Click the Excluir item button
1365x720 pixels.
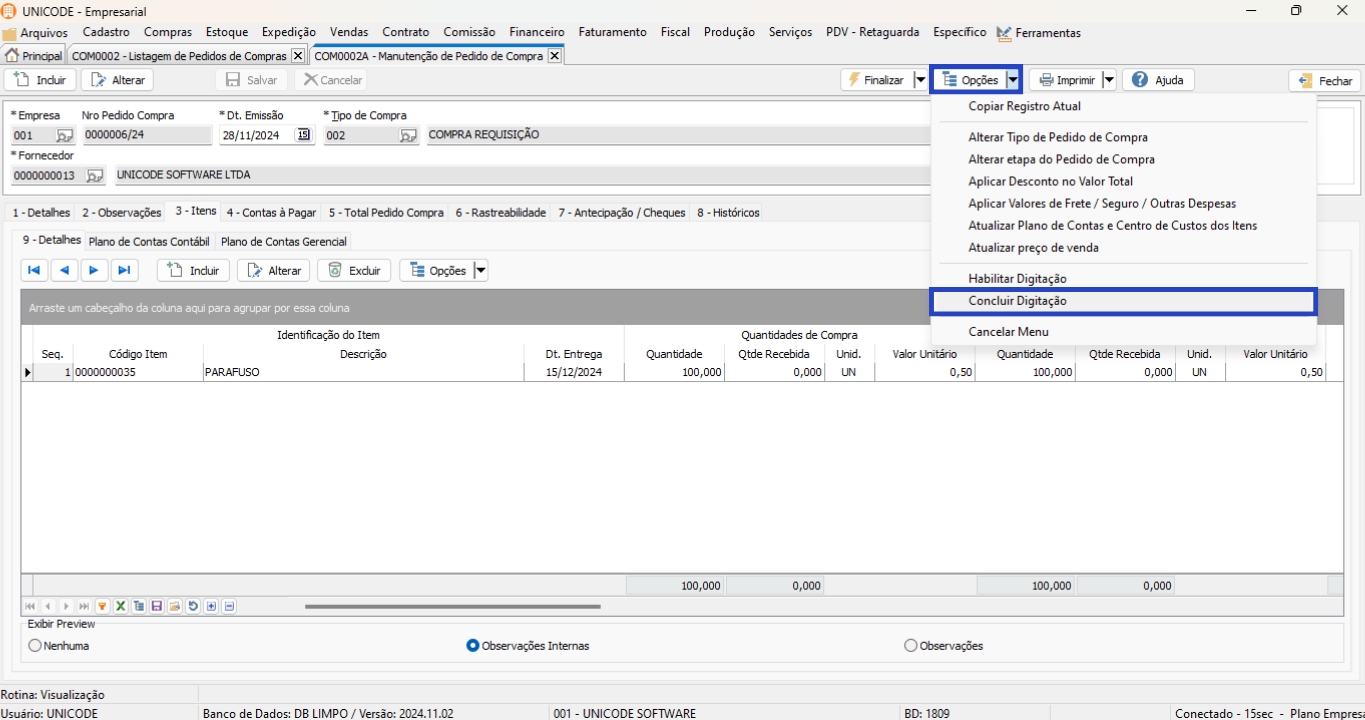pyautogui.click(x=354, y=270)
